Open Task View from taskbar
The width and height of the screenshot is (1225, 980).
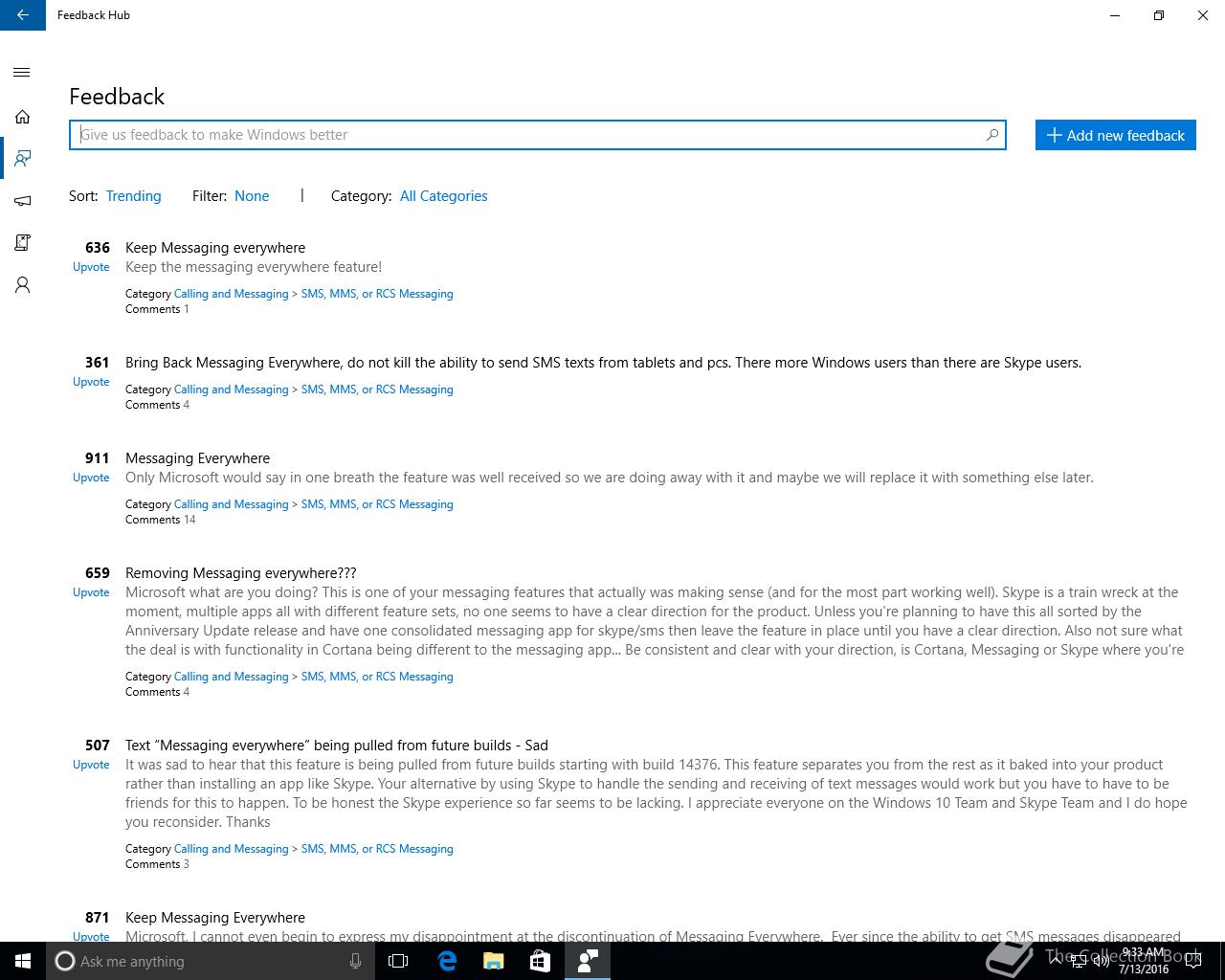pyautogui.click(x=398, y=961)
